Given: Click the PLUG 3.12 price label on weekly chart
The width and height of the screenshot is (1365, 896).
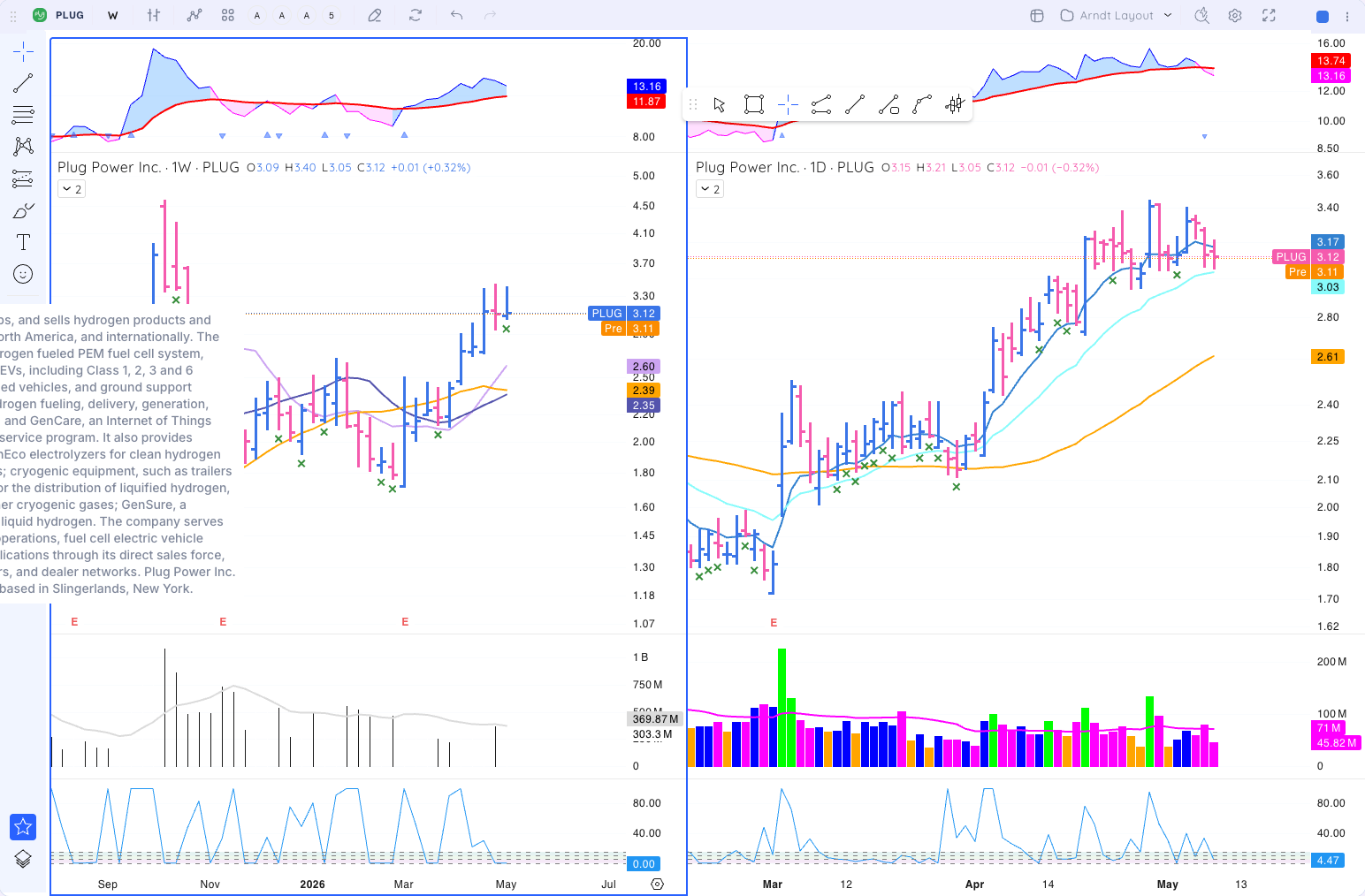Looking at the screenshot, I should (624, 314).
